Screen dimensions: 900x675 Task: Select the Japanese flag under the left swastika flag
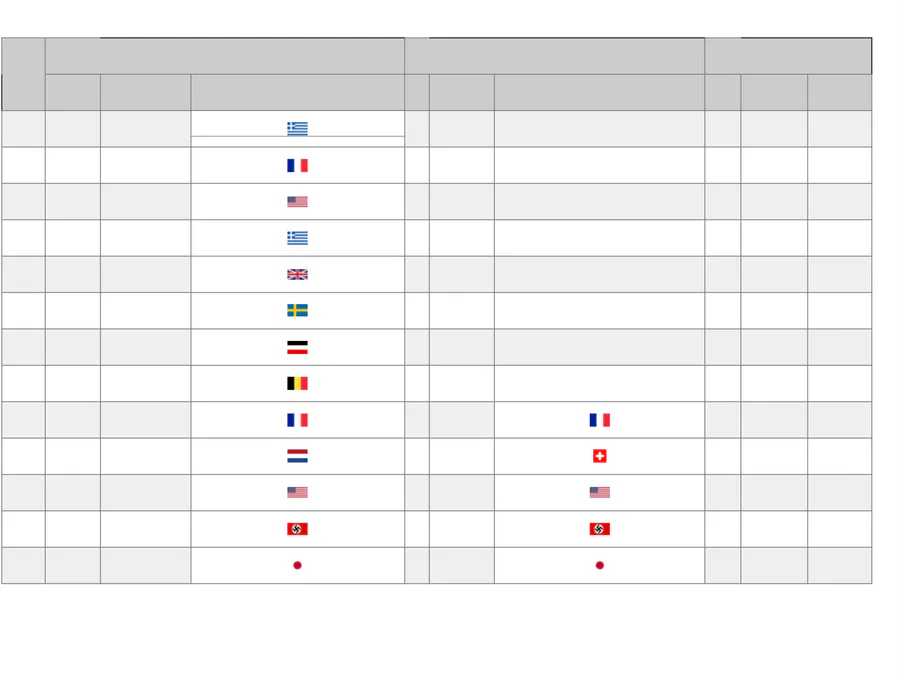coord(297,565)
